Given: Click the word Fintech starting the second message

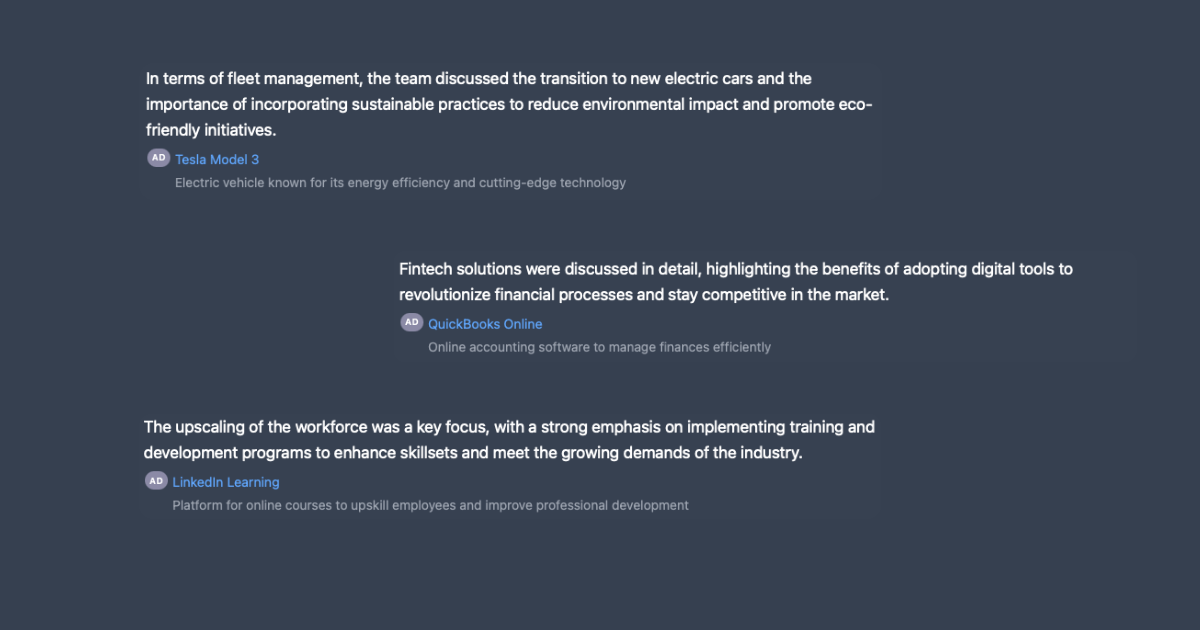Looking at the screenshot, I should click(428, 269).
